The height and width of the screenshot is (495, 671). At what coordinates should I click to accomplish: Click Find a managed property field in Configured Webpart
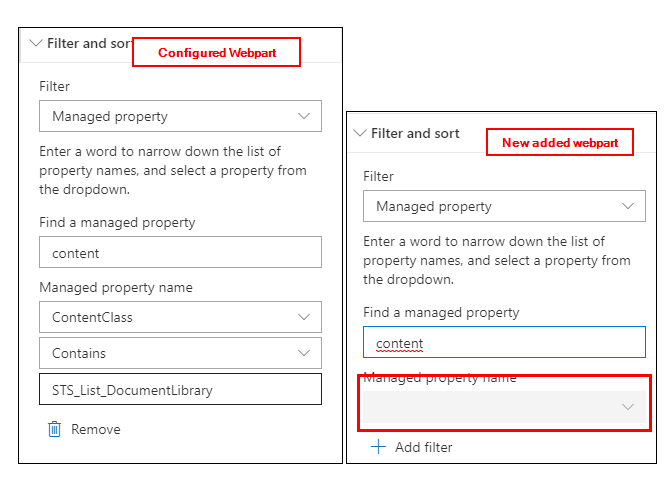pyautogui.click(x=180, y=252)
